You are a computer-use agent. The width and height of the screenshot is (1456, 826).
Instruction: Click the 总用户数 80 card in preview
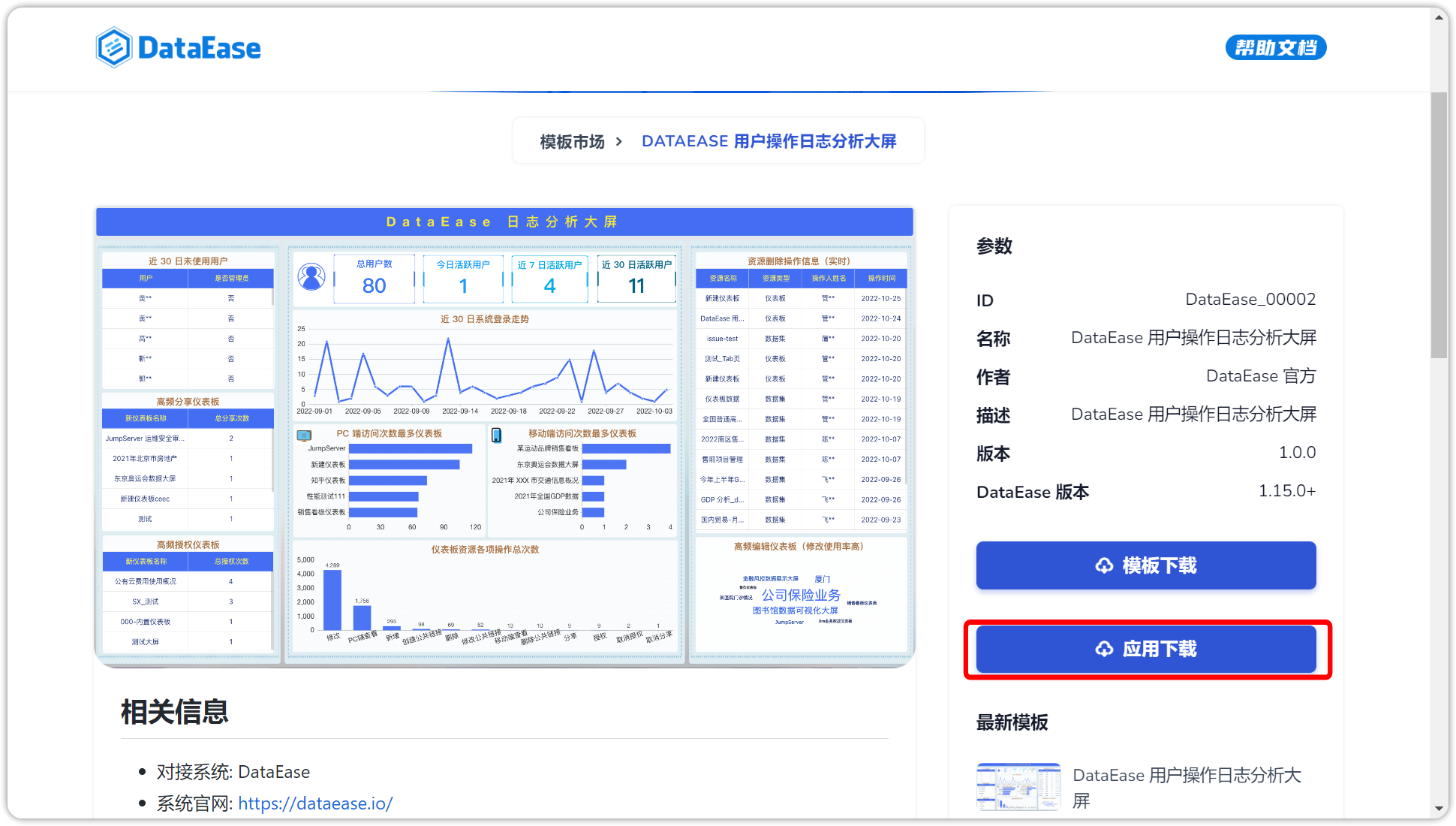tap(374, 279)
